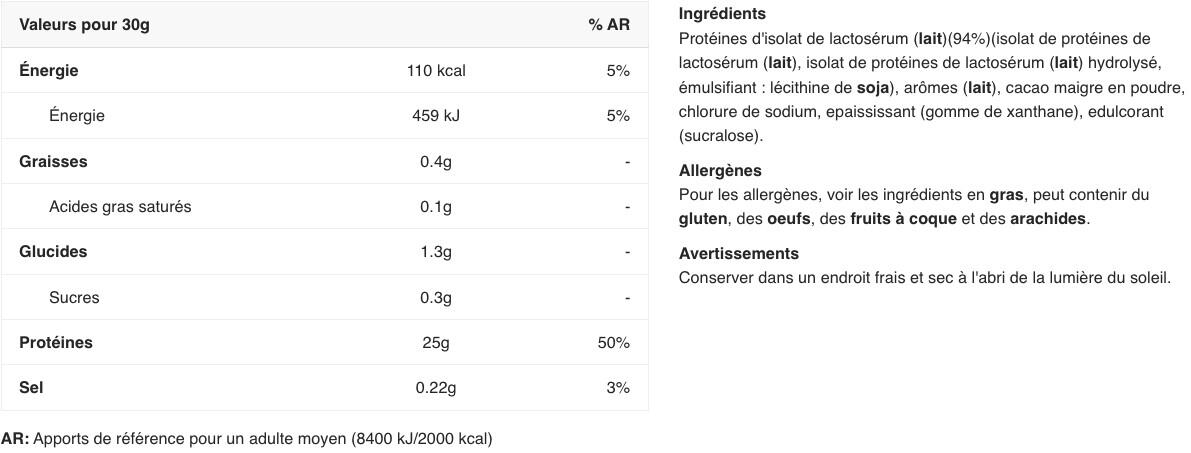
Task: Click the "% AR" column header
Action: (x=608, y=25)
